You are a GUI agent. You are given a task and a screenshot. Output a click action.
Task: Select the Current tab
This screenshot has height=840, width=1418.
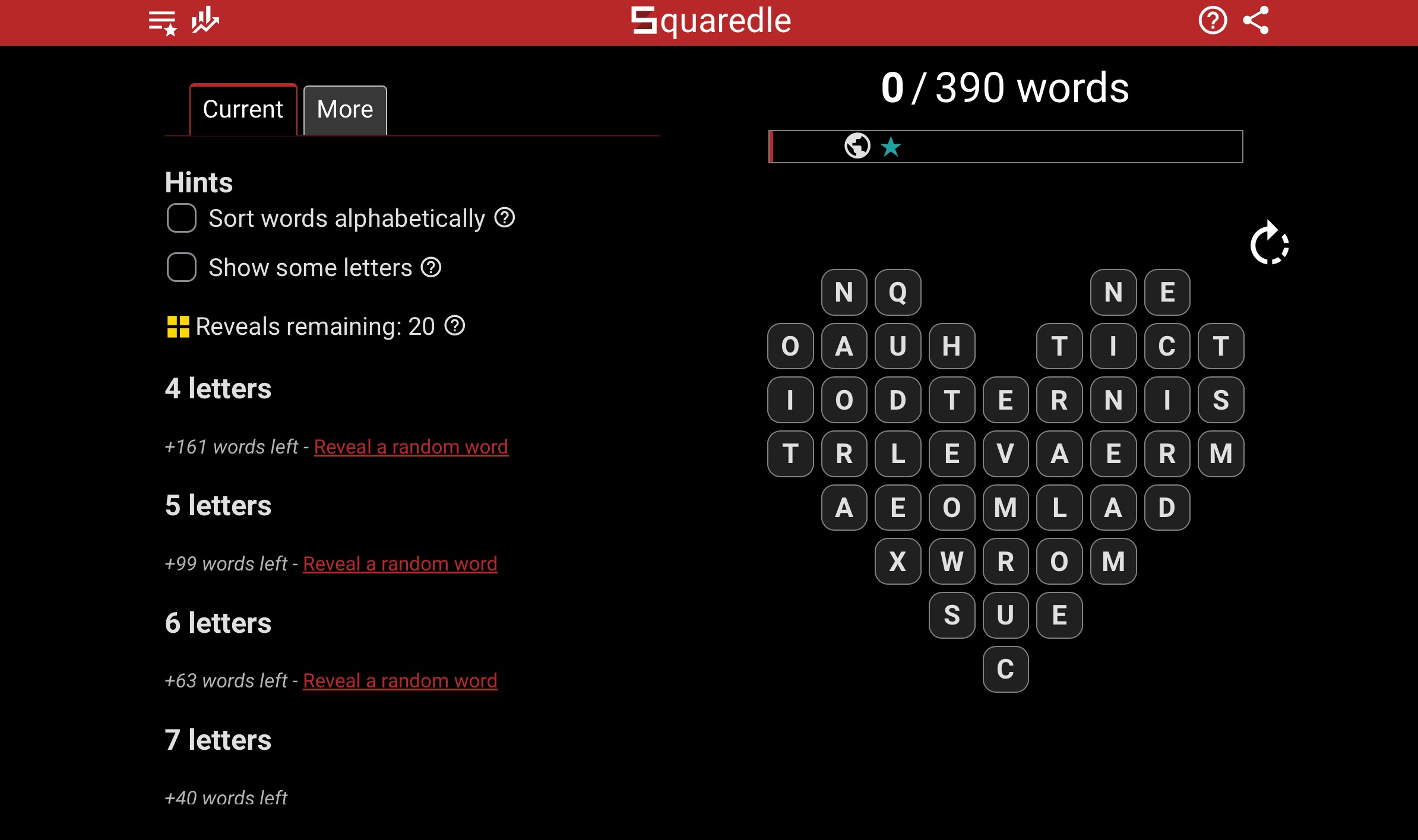point(244,108)
